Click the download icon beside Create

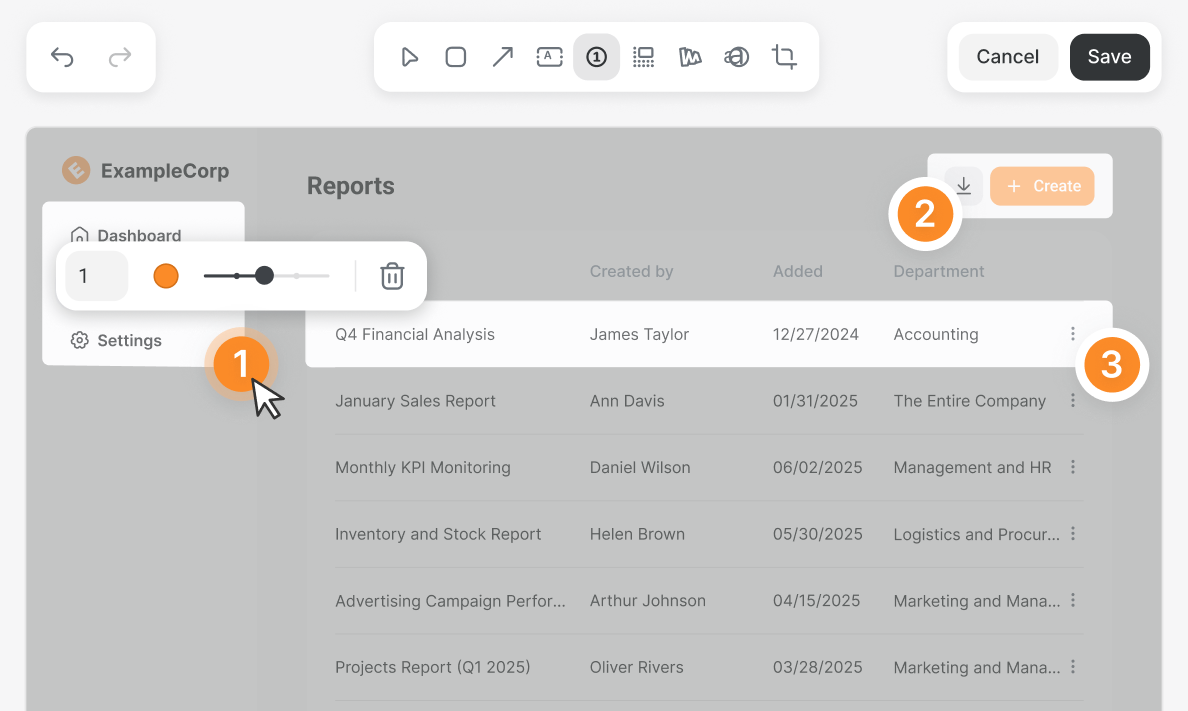point(964,186)
